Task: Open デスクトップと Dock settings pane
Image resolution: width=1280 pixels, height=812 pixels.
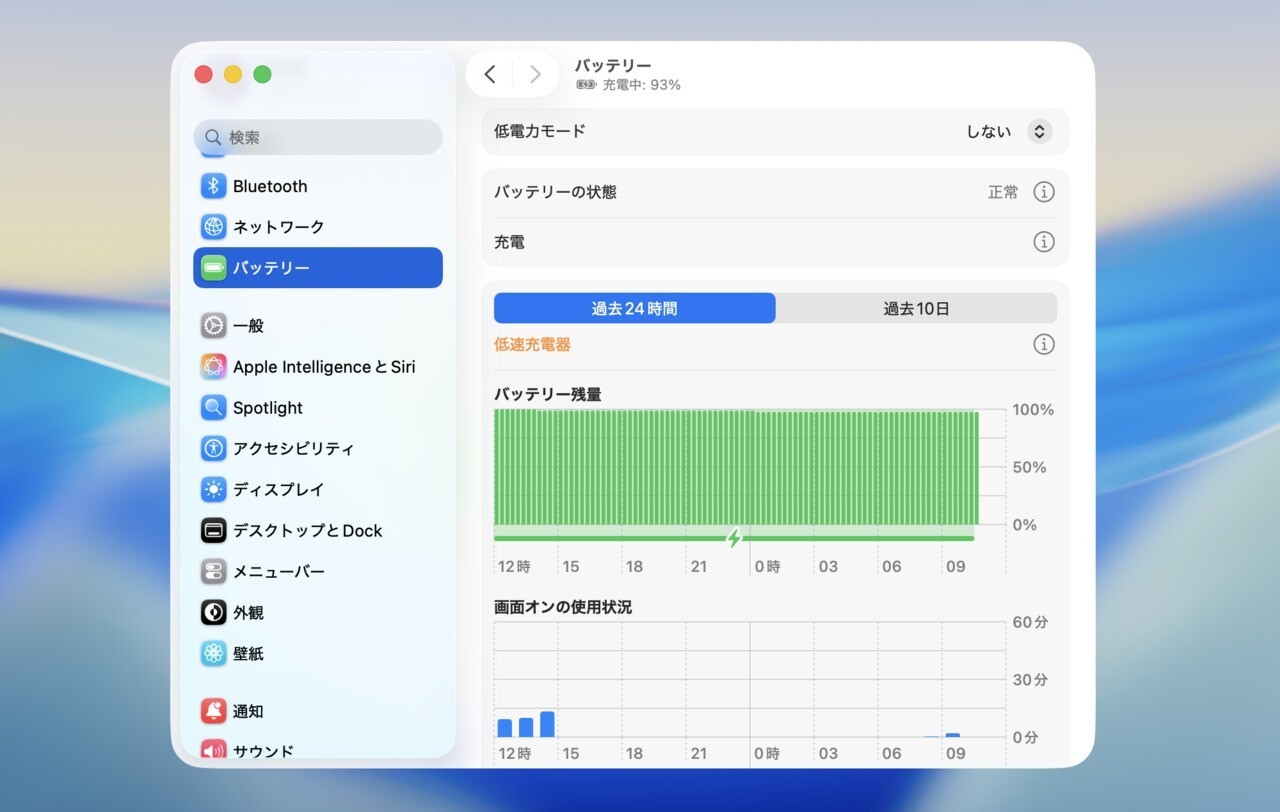Action: (318, 531)
